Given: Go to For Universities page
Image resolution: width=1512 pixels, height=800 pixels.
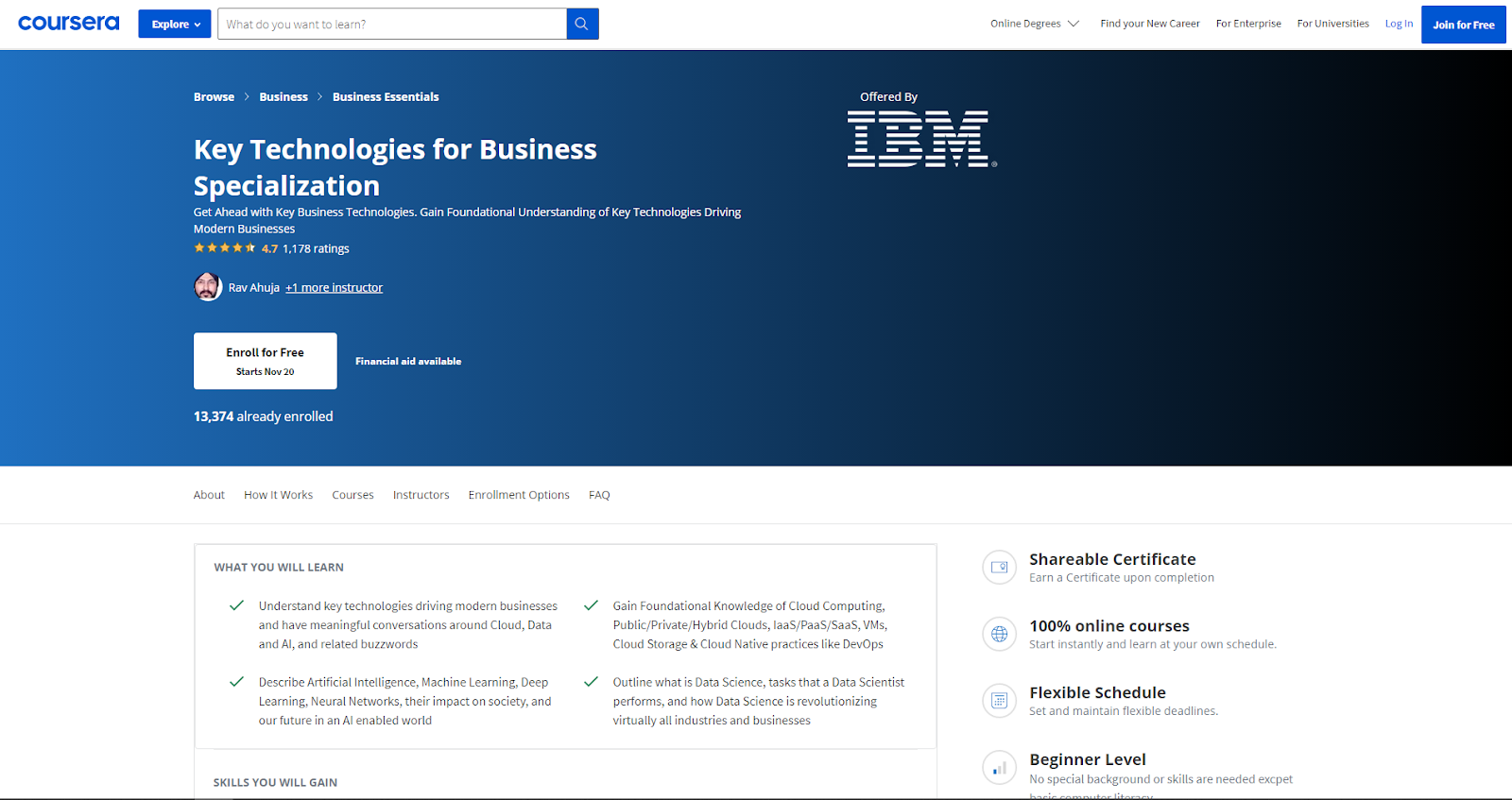Looking at the screenshot, I should 1332,24.
